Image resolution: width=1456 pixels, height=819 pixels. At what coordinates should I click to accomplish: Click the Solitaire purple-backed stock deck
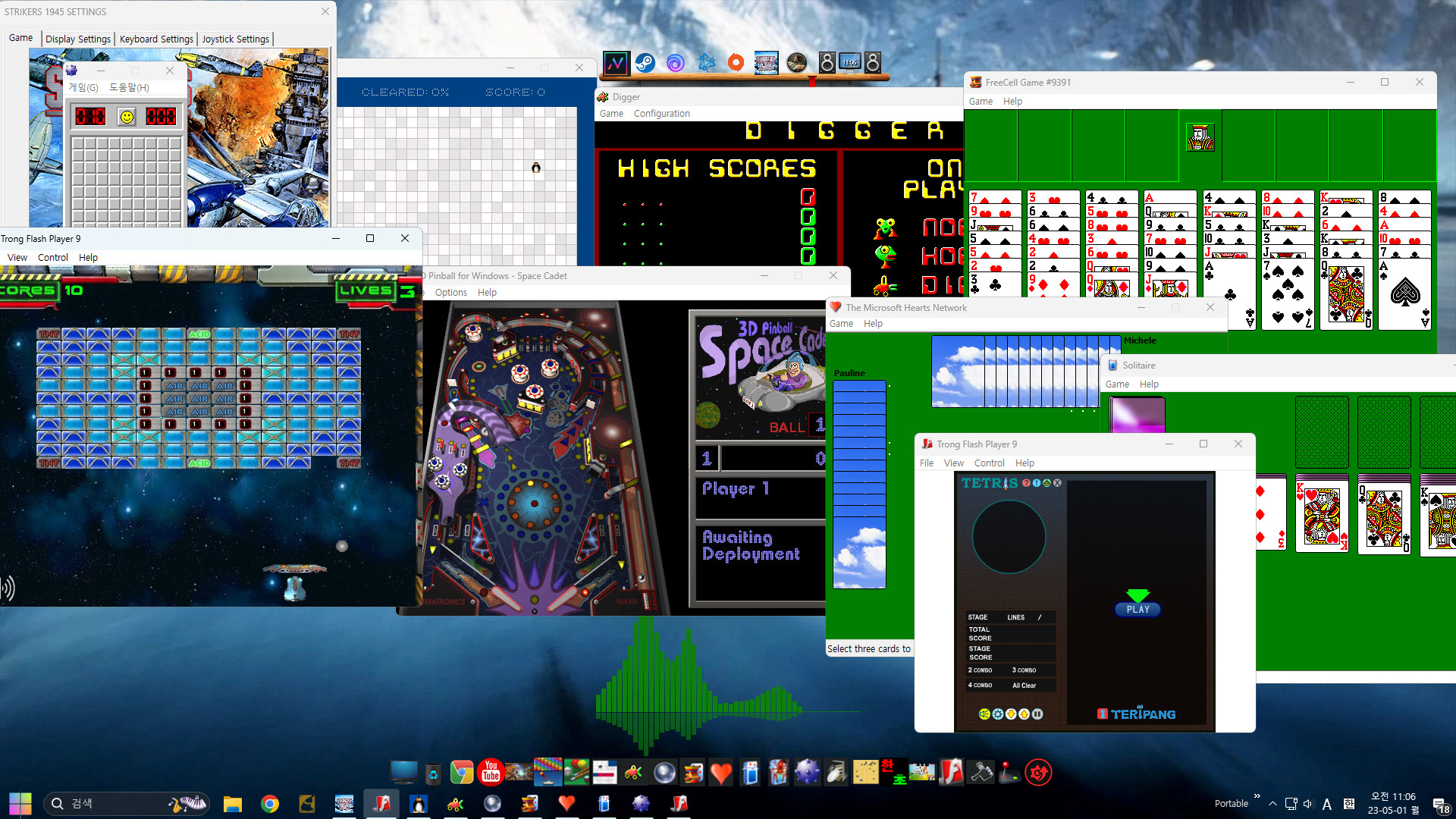point(1137,415)
